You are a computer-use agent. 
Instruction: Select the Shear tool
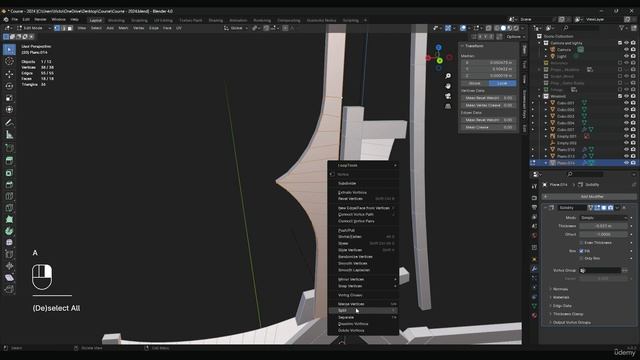pyautogui.click(x=9, y=278)
